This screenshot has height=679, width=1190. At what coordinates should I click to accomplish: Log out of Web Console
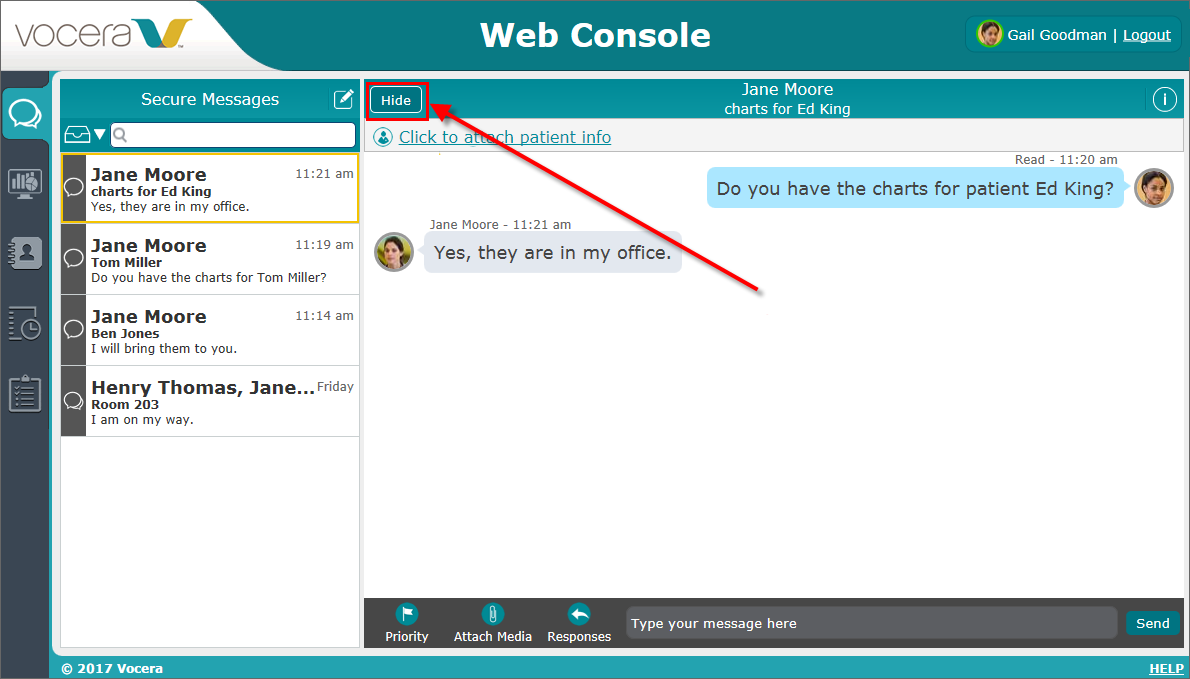point(1147,35)
